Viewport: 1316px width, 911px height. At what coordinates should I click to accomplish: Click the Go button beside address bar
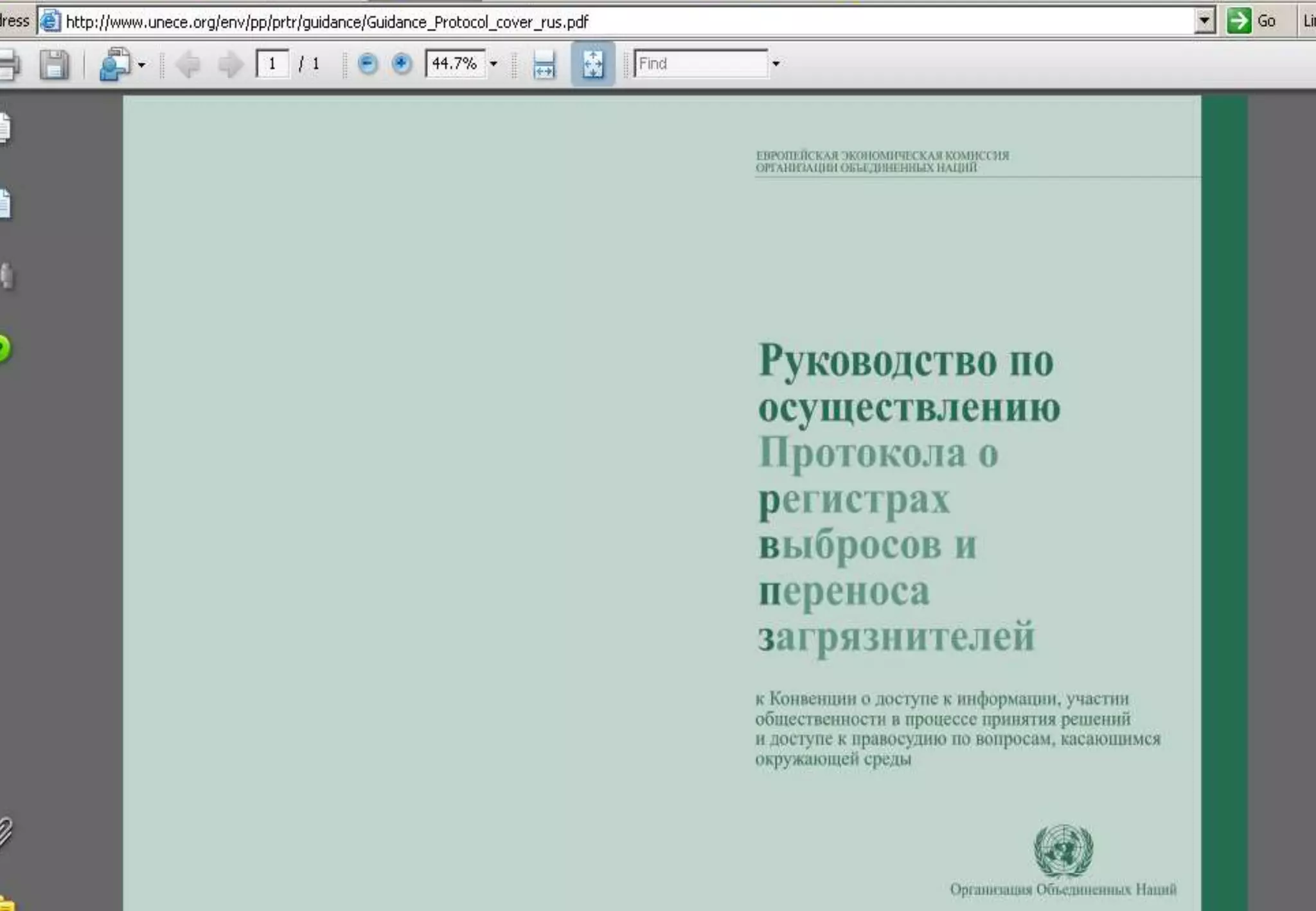[x=1252, y=21]
